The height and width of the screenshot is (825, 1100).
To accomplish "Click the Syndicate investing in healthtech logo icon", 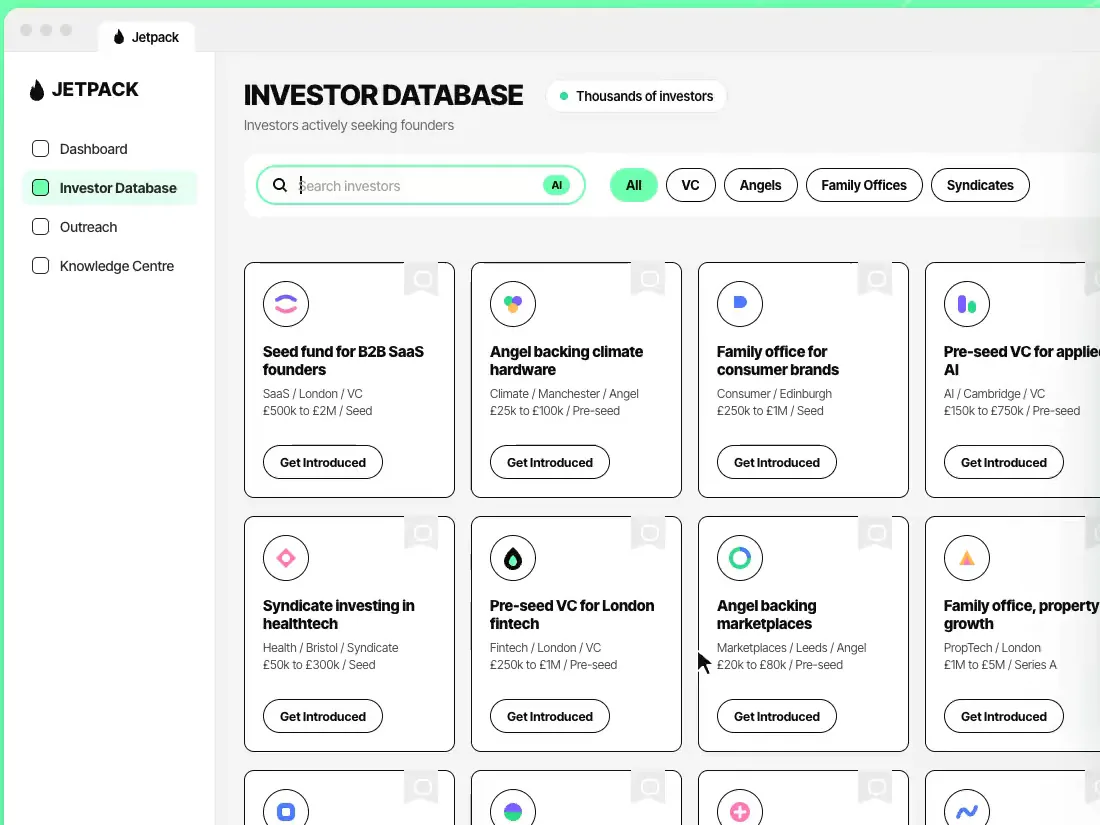I will point(286,558).
